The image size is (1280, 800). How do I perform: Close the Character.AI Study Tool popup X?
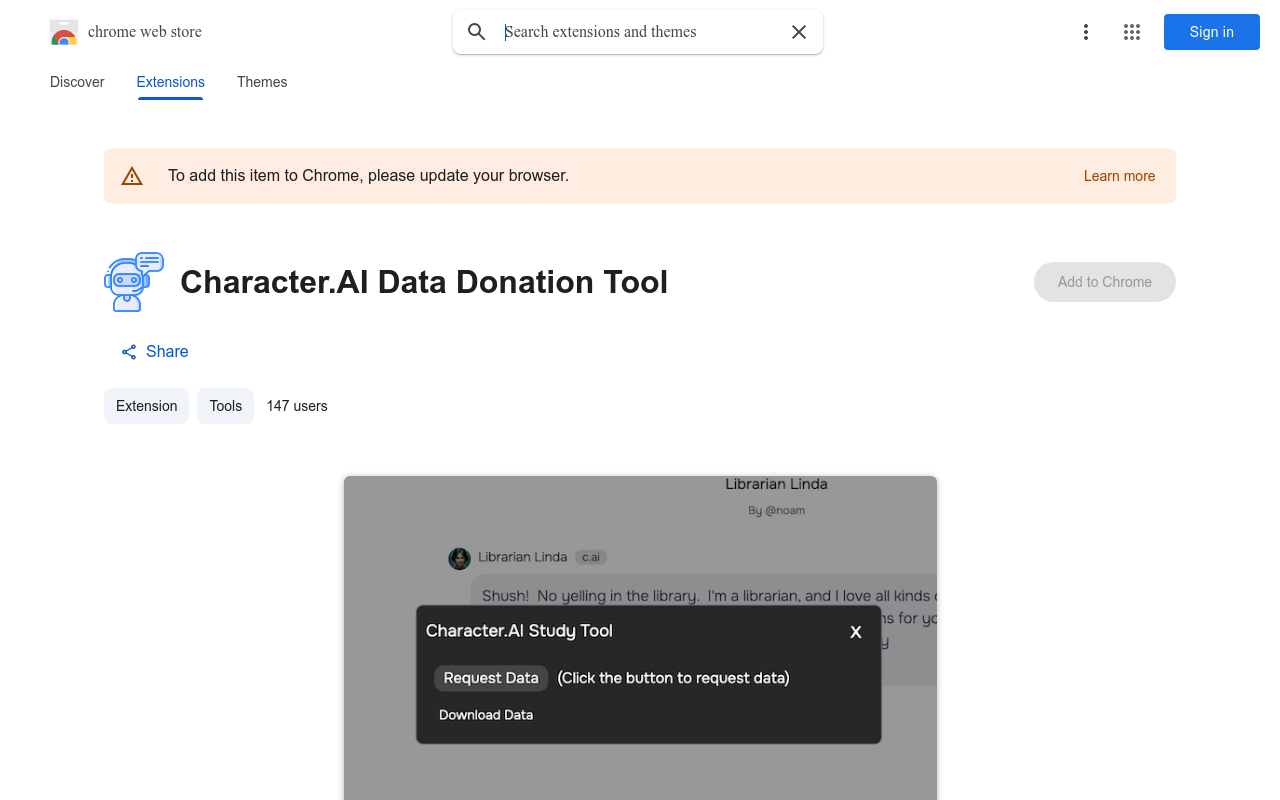[856, 632]
